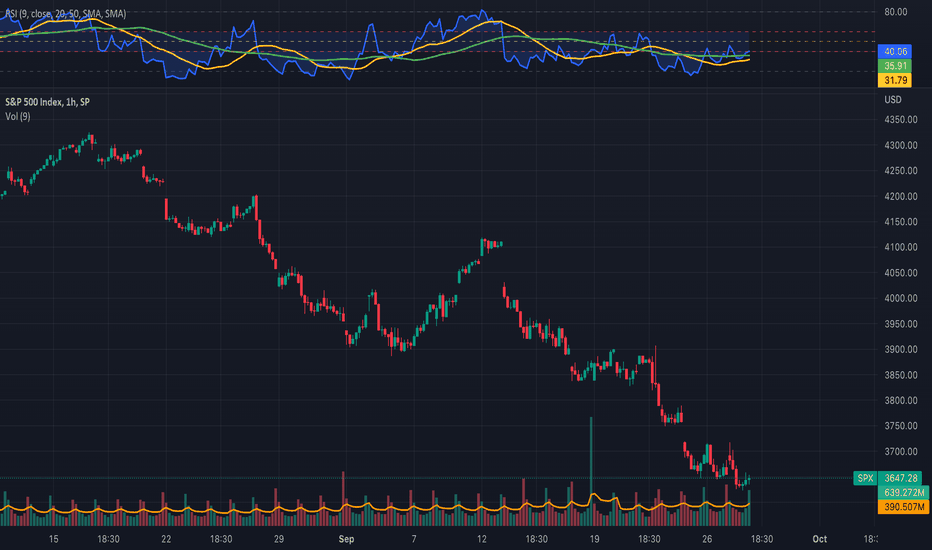Click the USD currency label
This screenshot has width=932, height=550.
(x=893, y=99)
